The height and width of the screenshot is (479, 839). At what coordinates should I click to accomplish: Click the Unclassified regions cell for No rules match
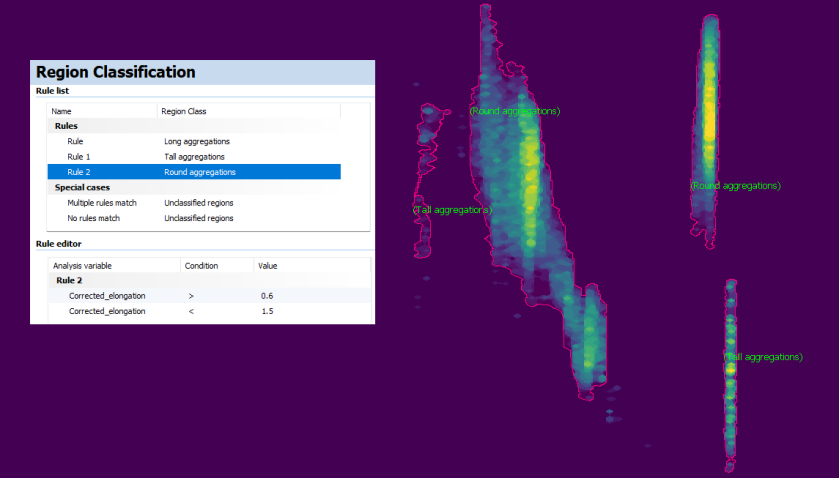(x=199, y=218)
